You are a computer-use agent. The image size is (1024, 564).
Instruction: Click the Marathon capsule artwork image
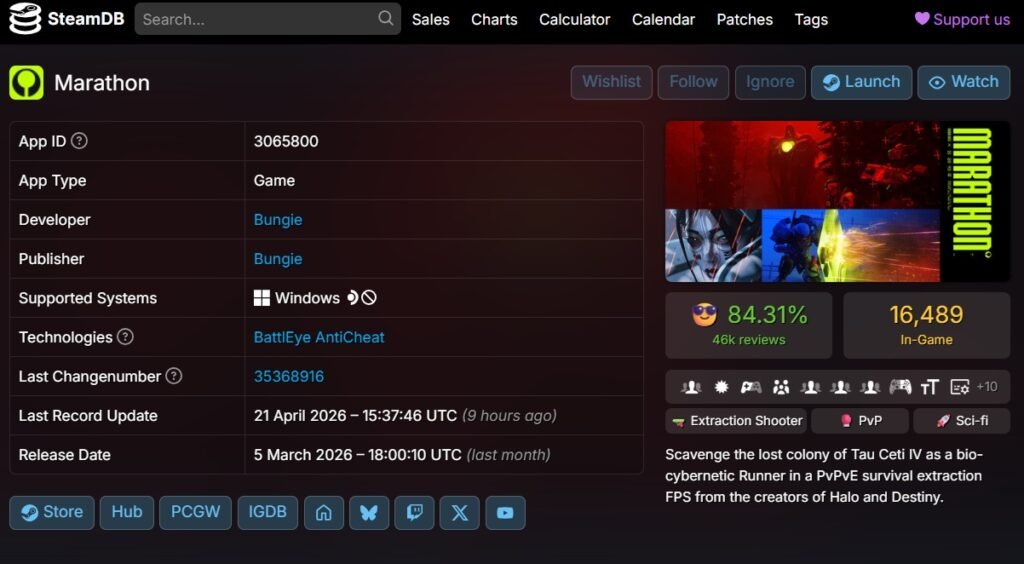(x=837, y=201)
